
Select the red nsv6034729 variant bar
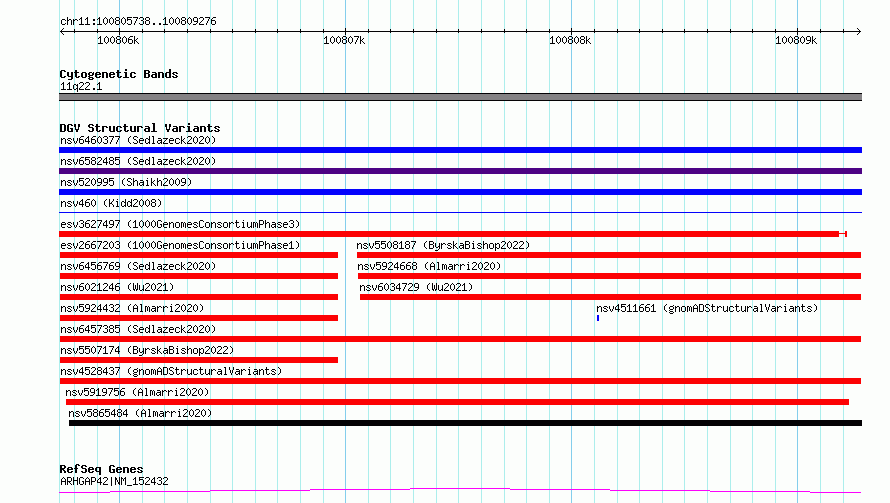(x=610, y=297)
